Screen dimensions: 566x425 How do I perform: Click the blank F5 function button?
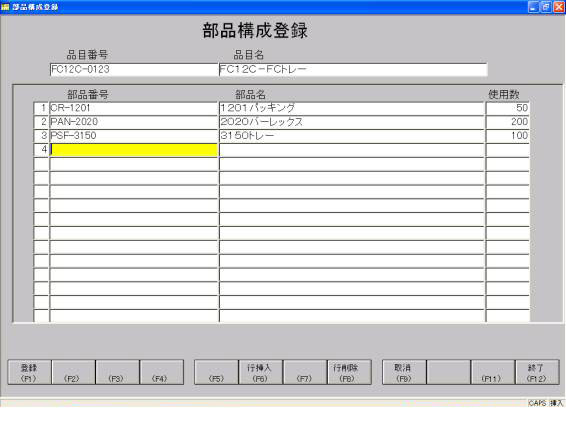click(216, 372)
